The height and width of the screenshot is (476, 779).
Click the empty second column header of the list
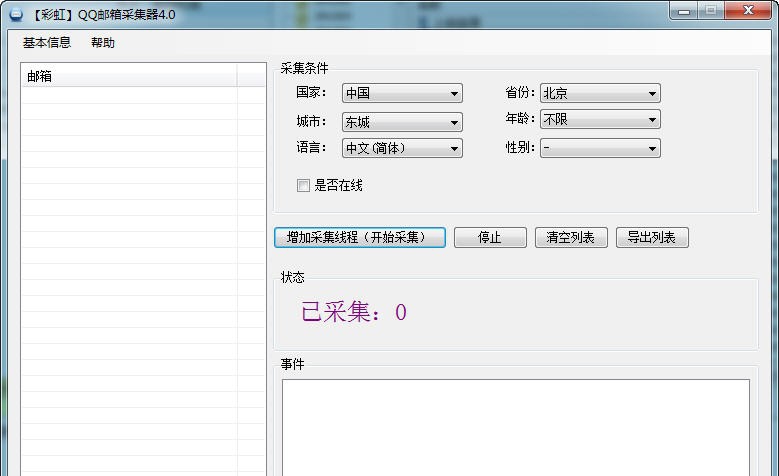[251, 76]
